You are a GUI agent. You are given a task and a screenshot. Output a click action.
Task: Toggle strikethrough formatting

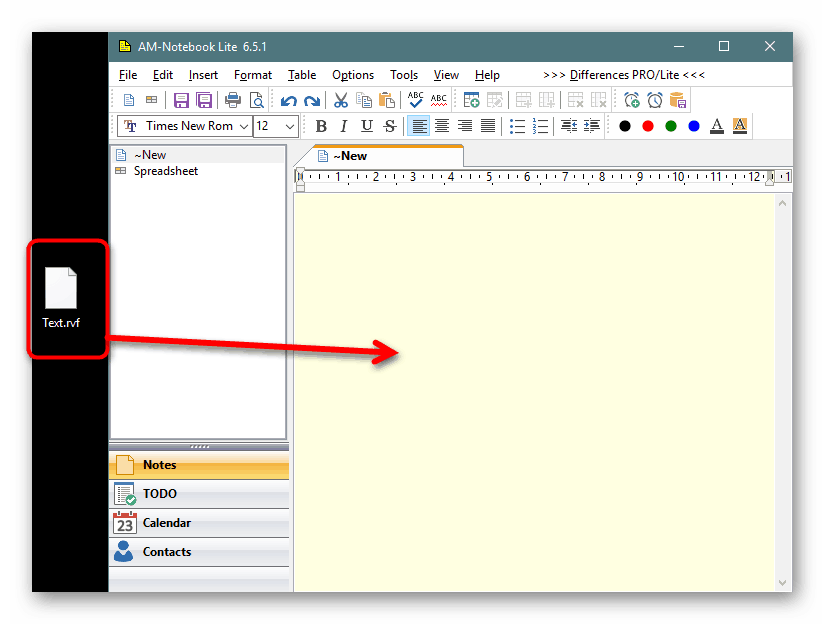pyautogui.click(x=390, y=126)
